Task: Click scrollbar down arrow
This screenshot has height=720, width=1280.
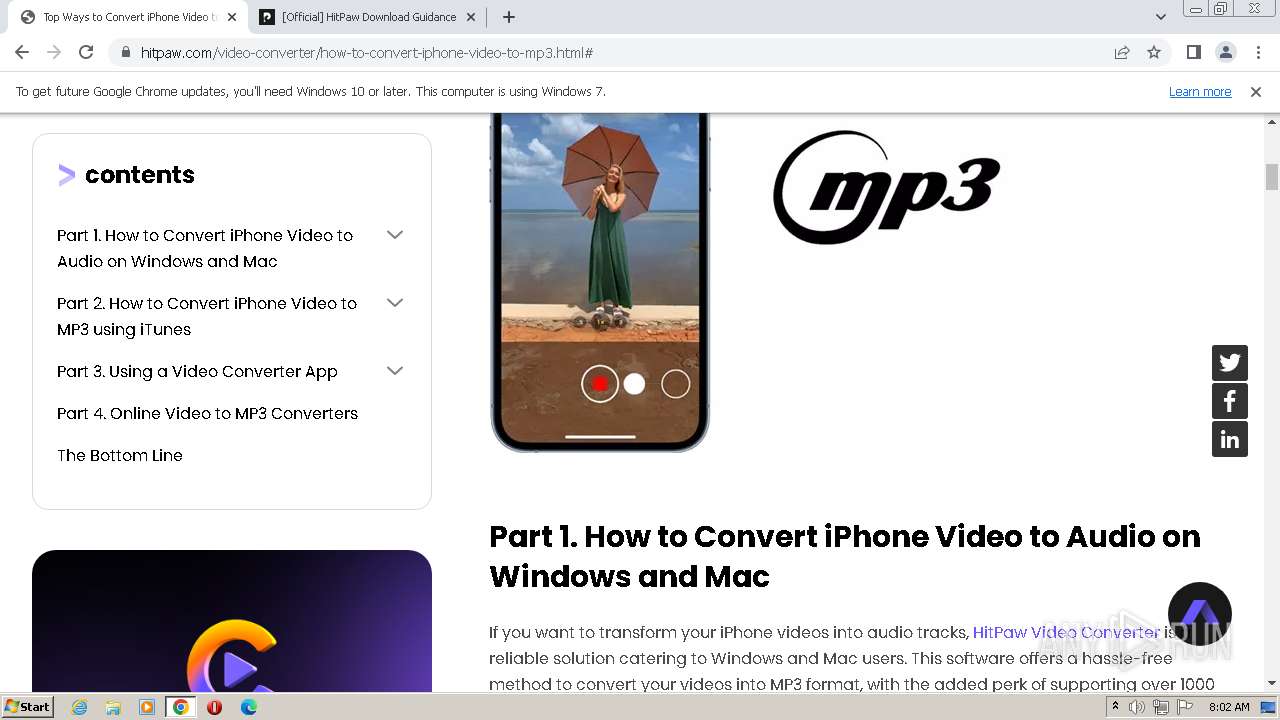Action: [x=1272, y=683]
